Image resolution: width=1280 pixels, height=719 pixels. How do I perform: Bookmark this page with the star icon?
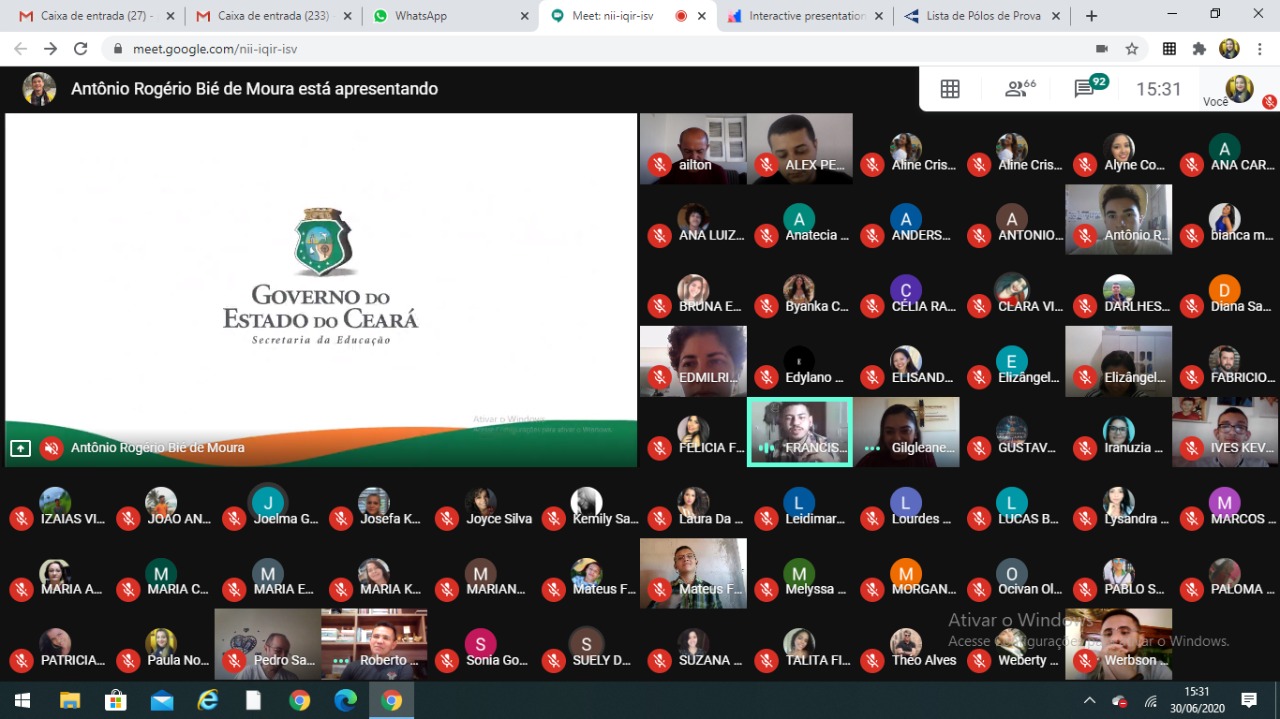[1132, 49]
